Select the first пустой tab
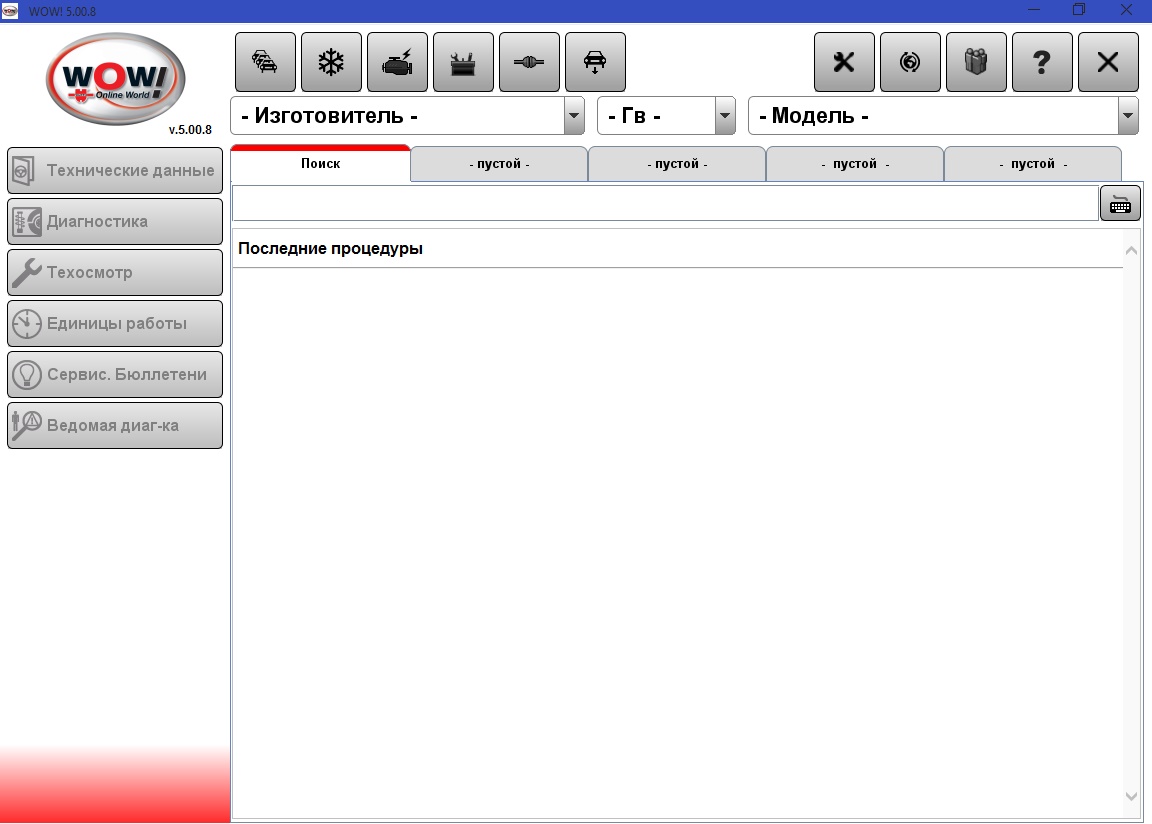This screenshot has height=824, width=1152. [499, 164]
